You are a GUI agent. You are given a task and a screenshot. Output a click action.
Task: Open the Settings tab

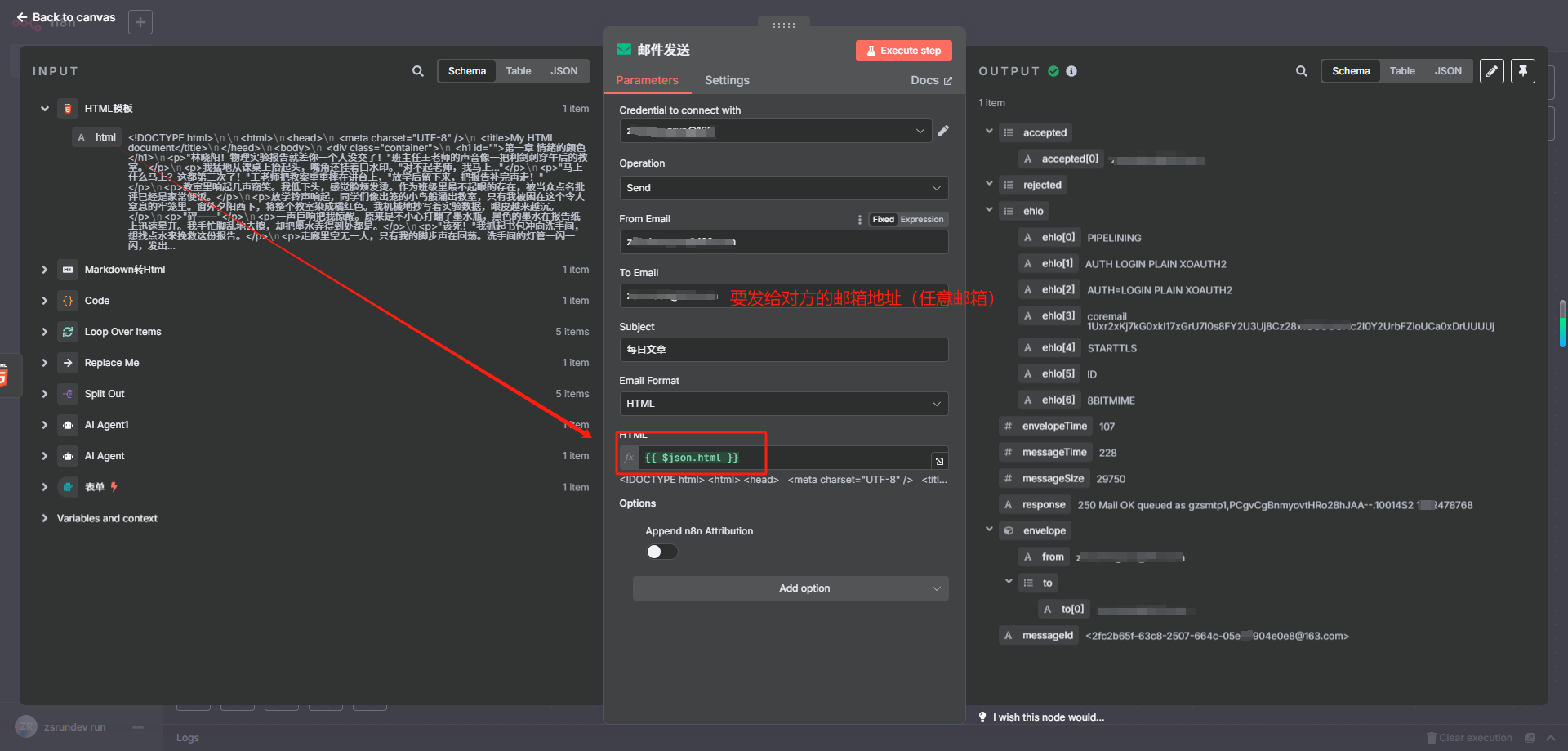coord(727,80)
